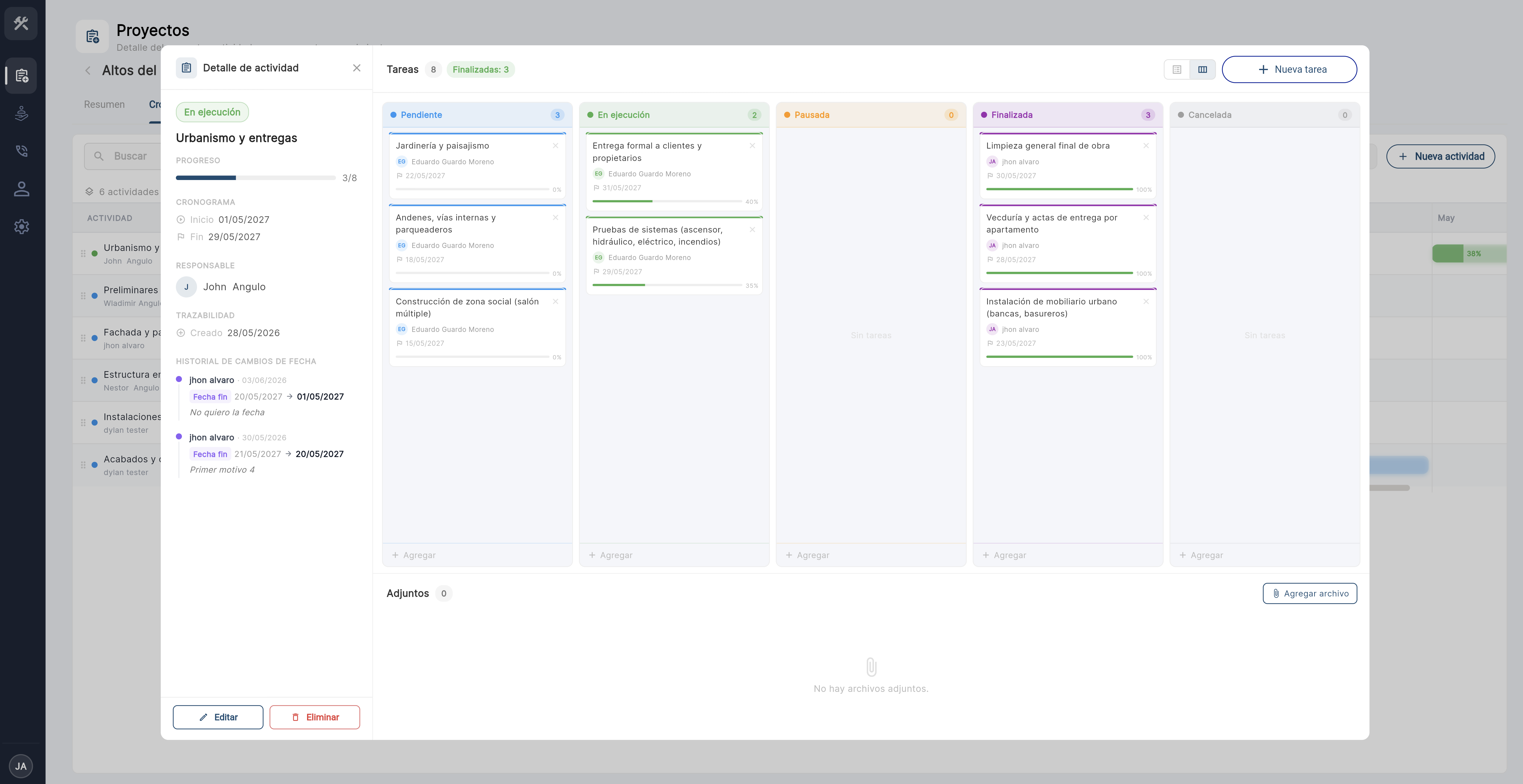Image resolution: width=1523 pixels, height=784 pixels.
Task: Remove the Limpieza general final task
Action: pos(1146,146)
